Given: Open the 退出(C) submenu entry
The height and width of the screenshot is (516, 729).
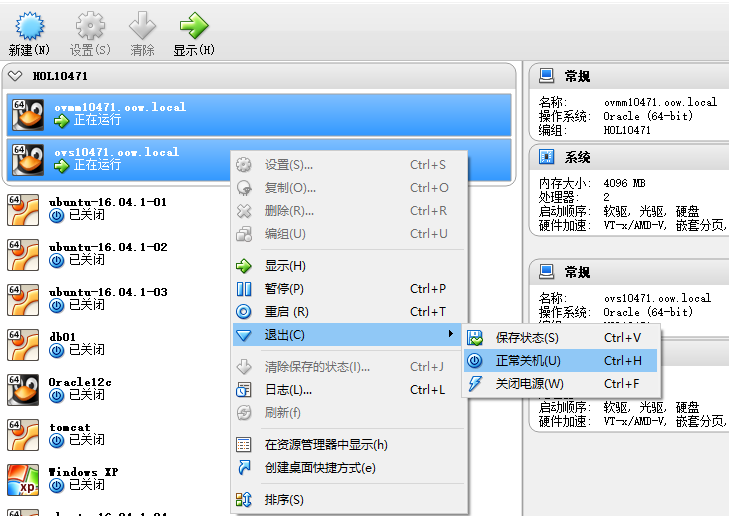Looking at the screenshot, I should pyautogui.click(x=347, y=335).
